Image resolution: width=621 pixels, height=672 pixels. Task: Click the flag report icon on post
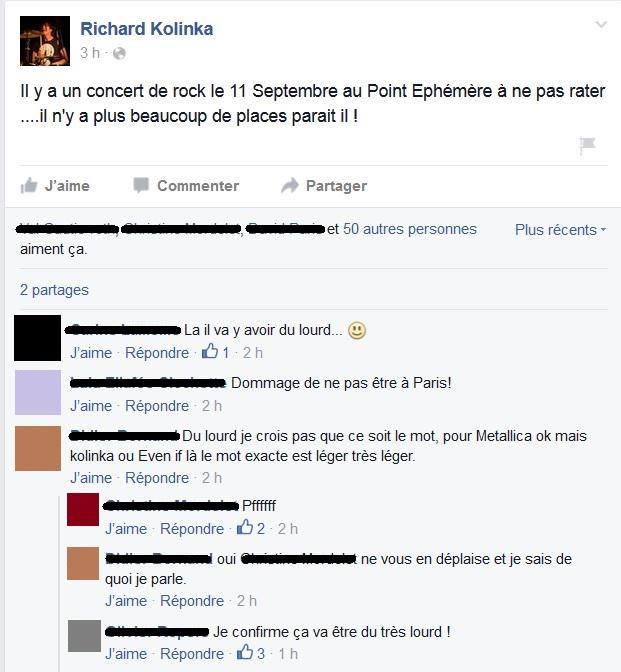[x=587, y=145]
